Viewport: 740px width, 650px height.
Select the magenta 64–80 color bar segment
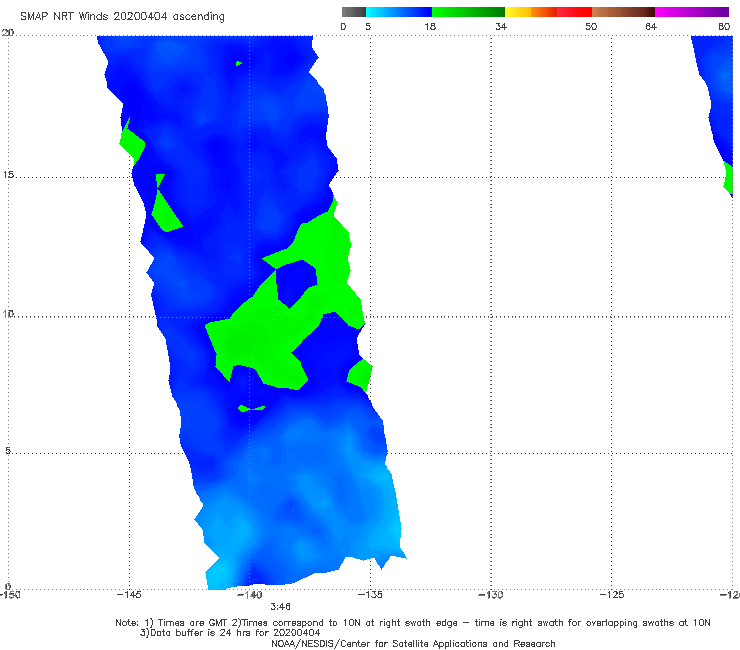692,12
